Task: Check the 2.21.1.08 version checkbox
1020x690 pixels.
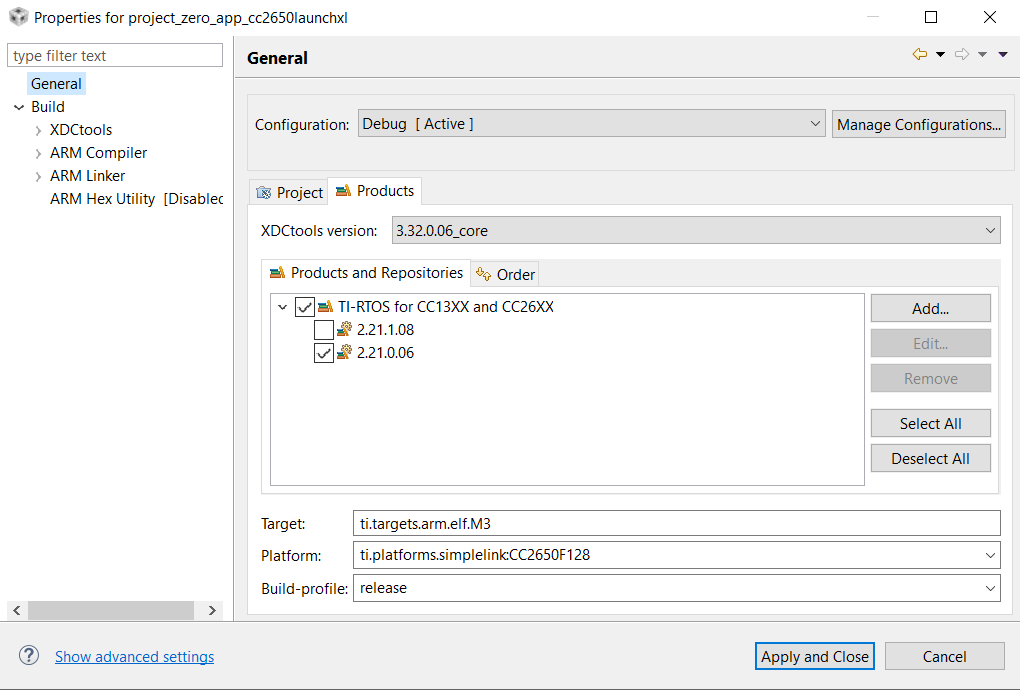Action: pos(323,330)
